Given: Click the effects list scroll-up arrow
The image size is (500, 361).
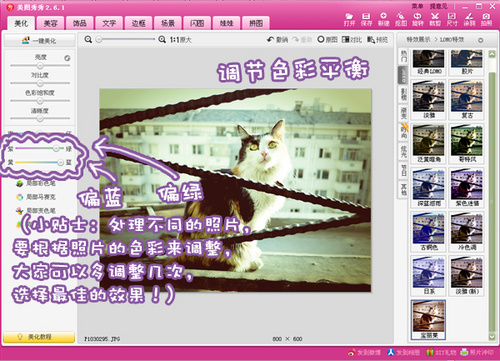Looking at the screenshot, I should pos(492,54).
